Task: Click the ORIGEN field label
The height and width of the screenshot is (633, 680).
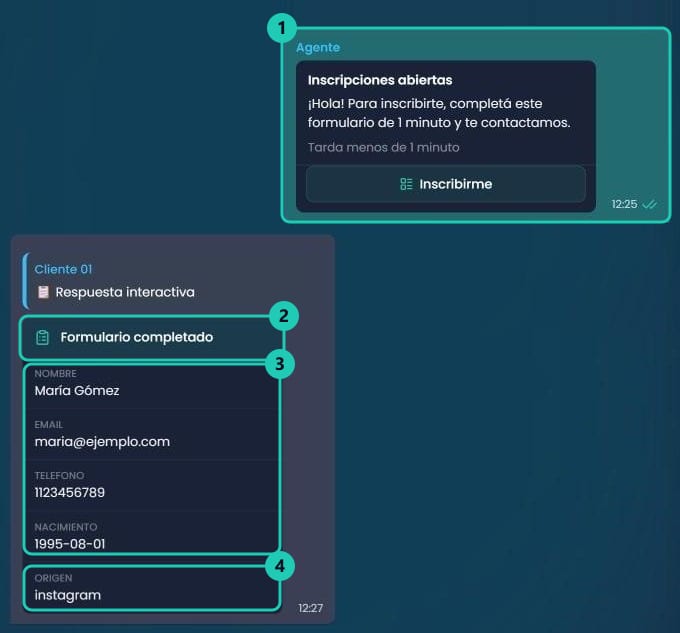Action: 53,578
